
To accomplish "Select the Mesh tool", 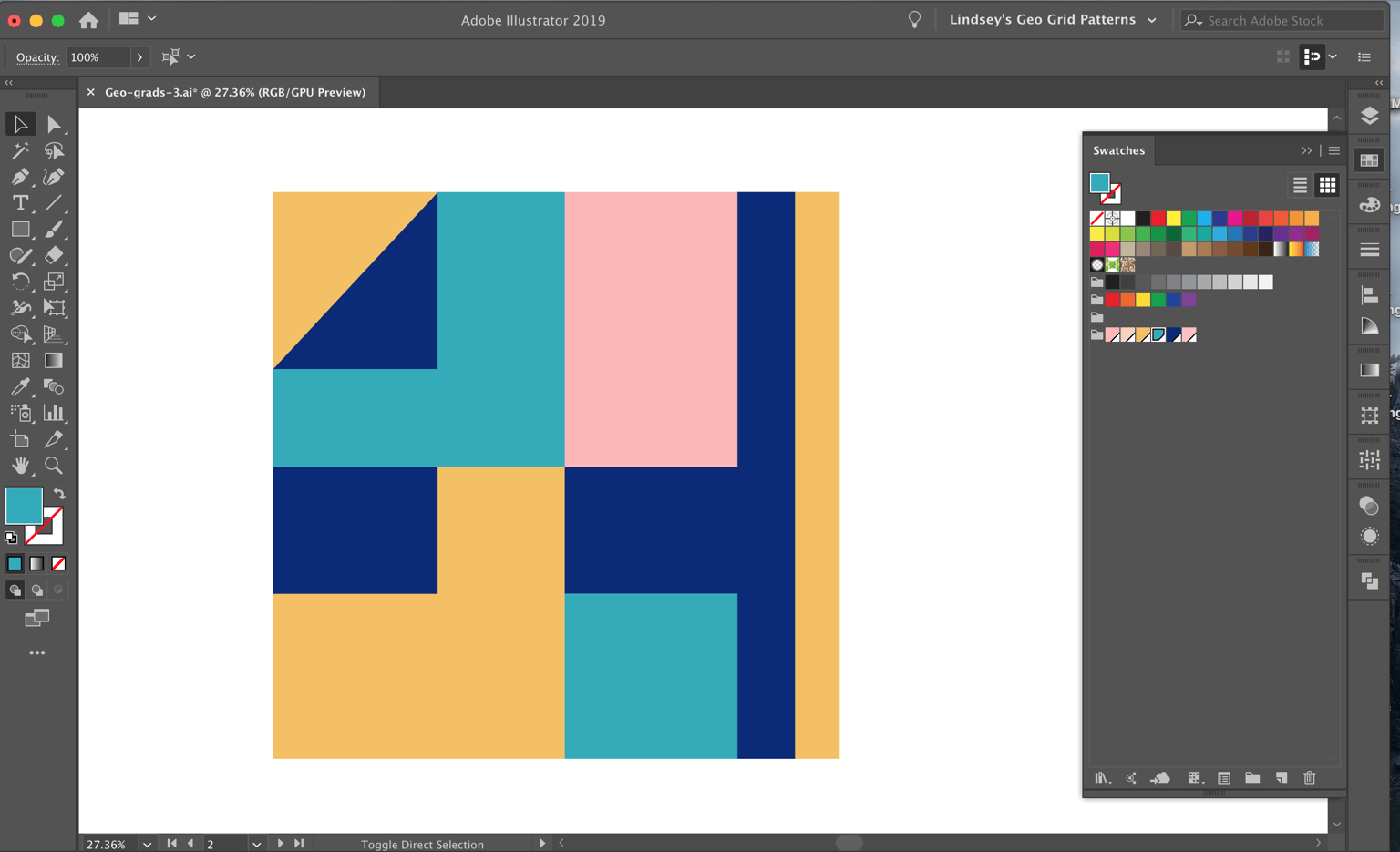I will pyautogui.click(x=20, y=361).
